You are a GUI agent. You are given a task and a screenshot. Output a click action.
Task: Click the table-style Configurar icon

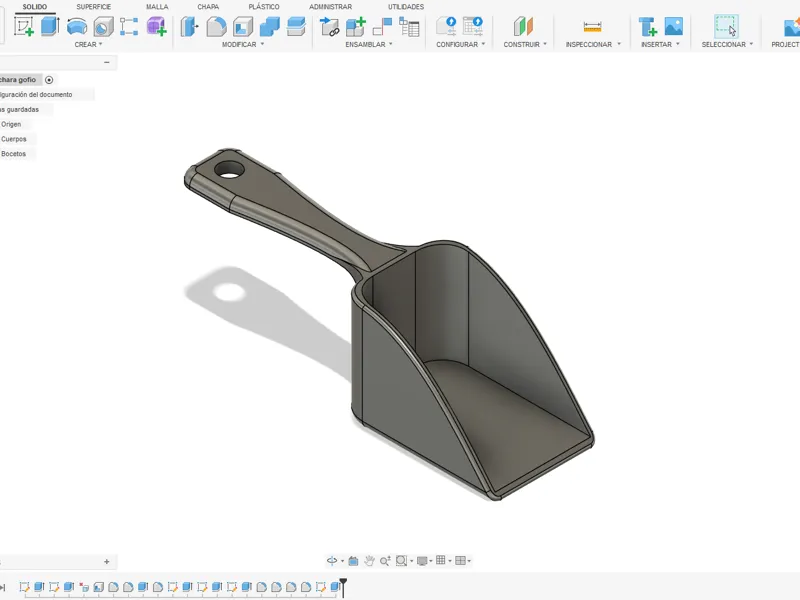pyautogui.click(x=473, y=27)
